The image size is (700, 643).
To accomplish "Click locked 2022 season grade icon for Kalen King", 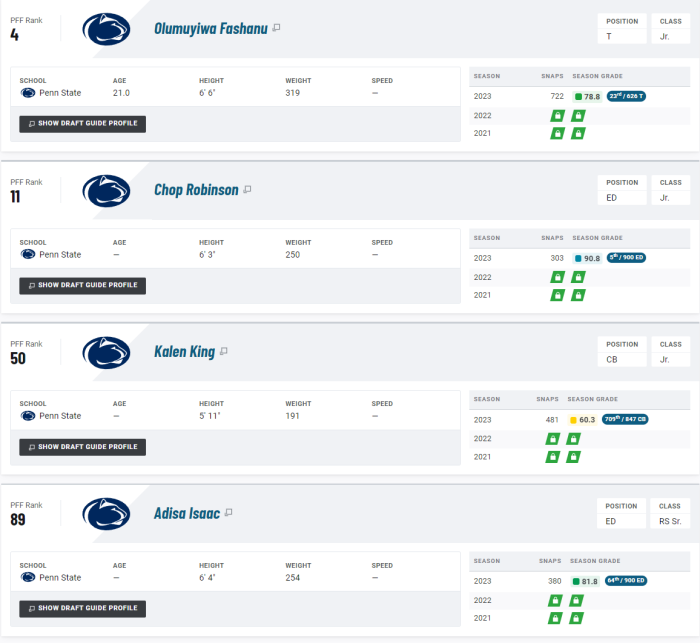I will click(x=573, y=439).
